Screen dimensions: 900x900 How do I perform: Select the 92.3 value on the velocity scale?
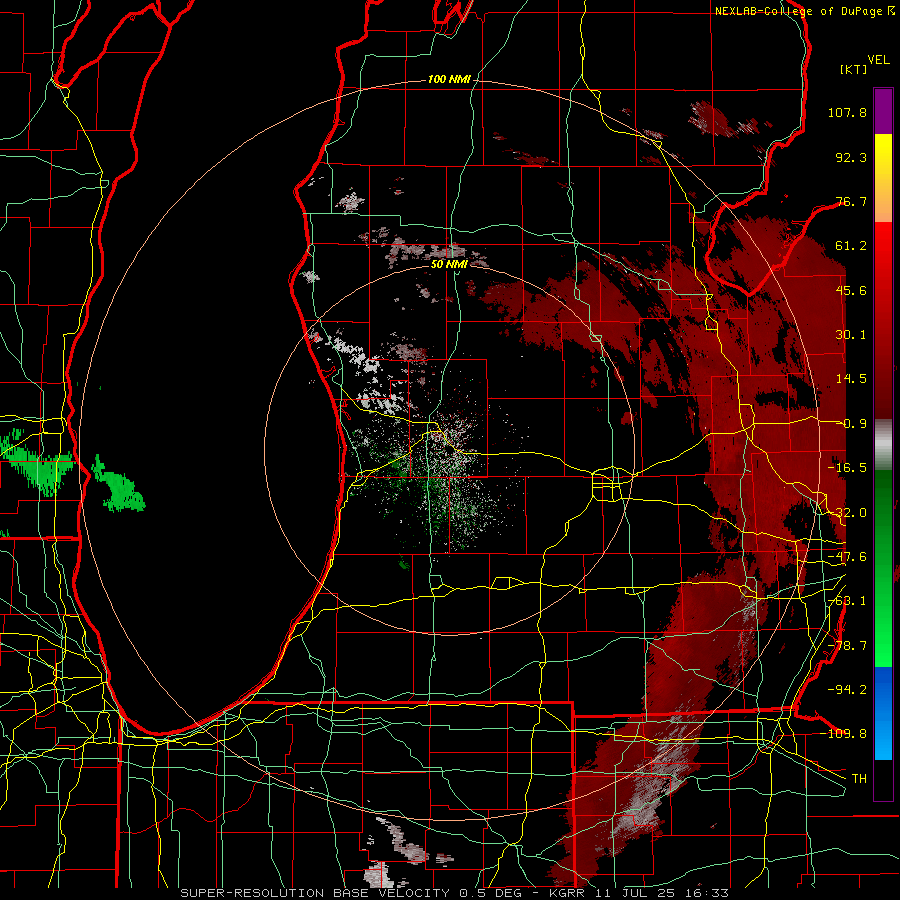tap(851, 157)
